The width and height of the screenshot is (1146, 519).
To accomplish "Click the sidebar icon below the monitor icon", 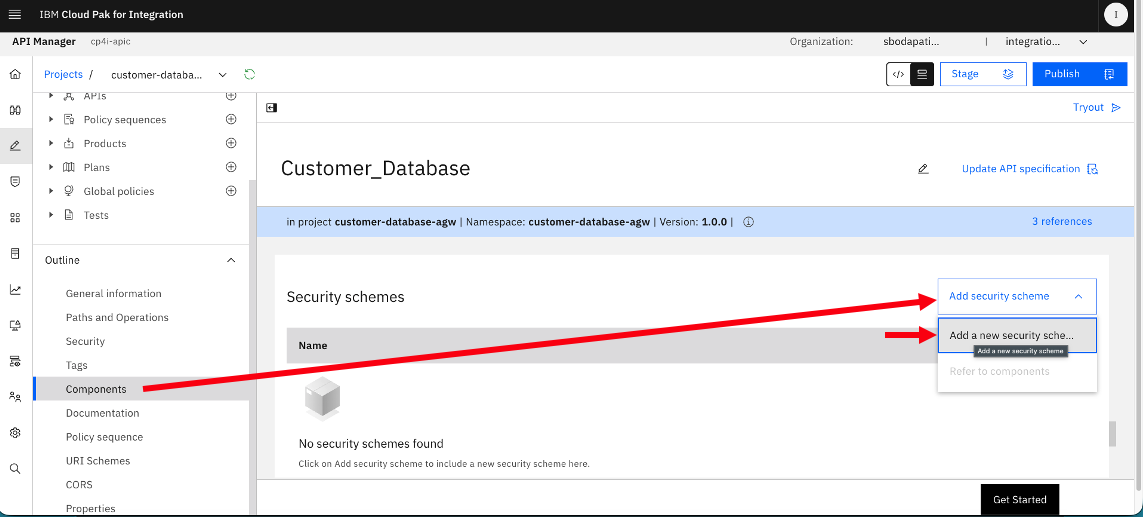I will [x=15, y=361].
